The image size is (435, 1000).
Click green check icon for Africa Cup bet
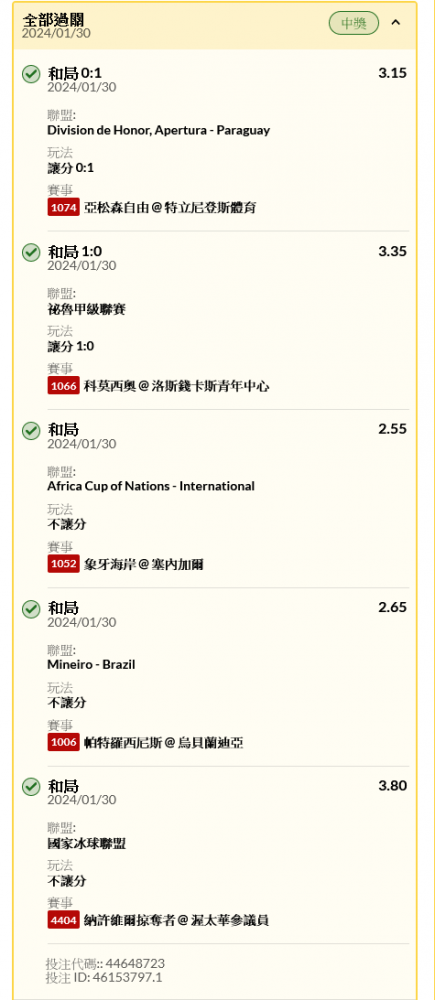[x=31, y=431]
